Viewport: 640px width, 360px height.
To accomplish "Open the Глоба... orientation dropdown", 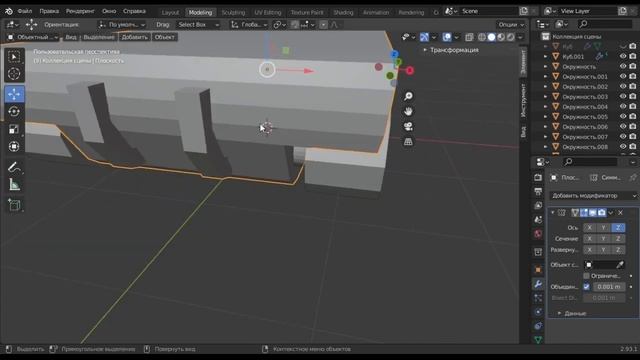I will click(249, 24).
